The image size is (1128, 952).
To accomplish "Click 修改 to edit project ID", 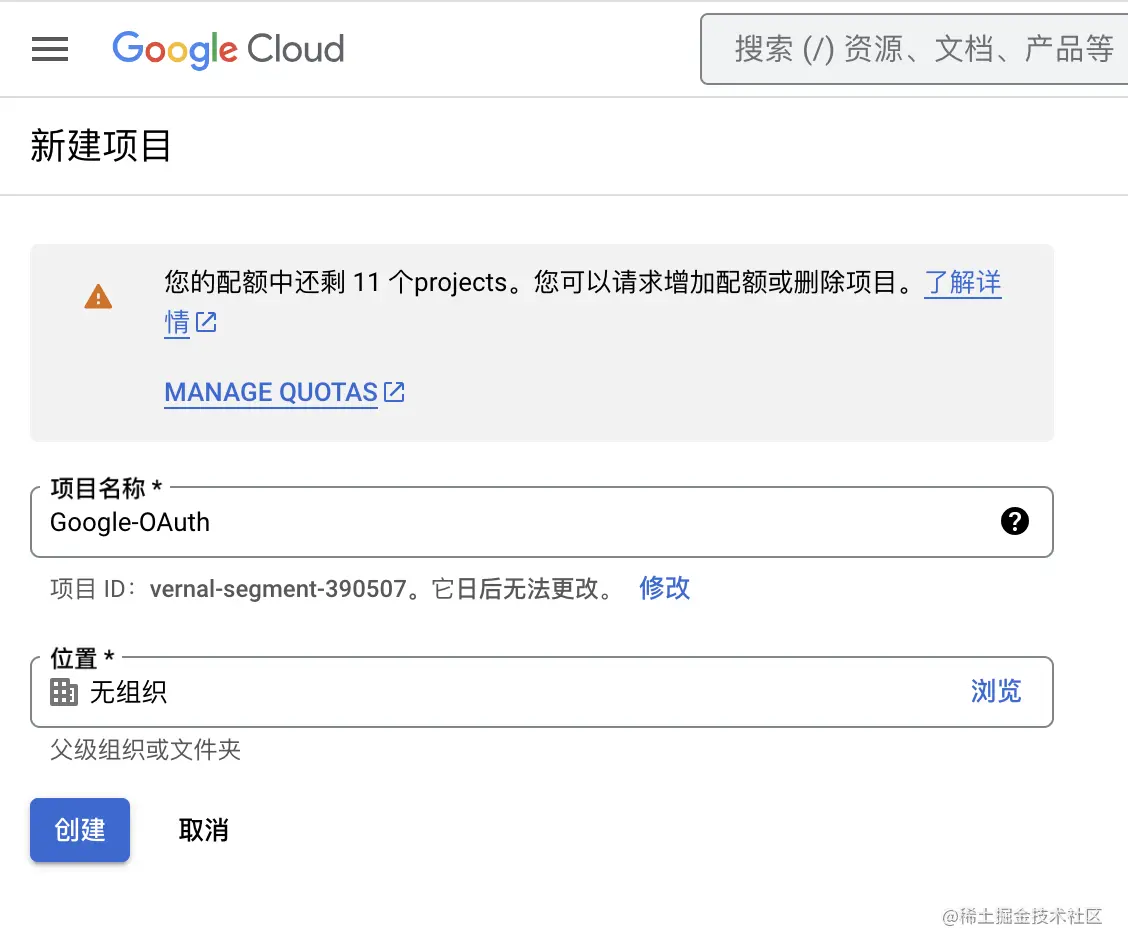I will tap(664, 588).
